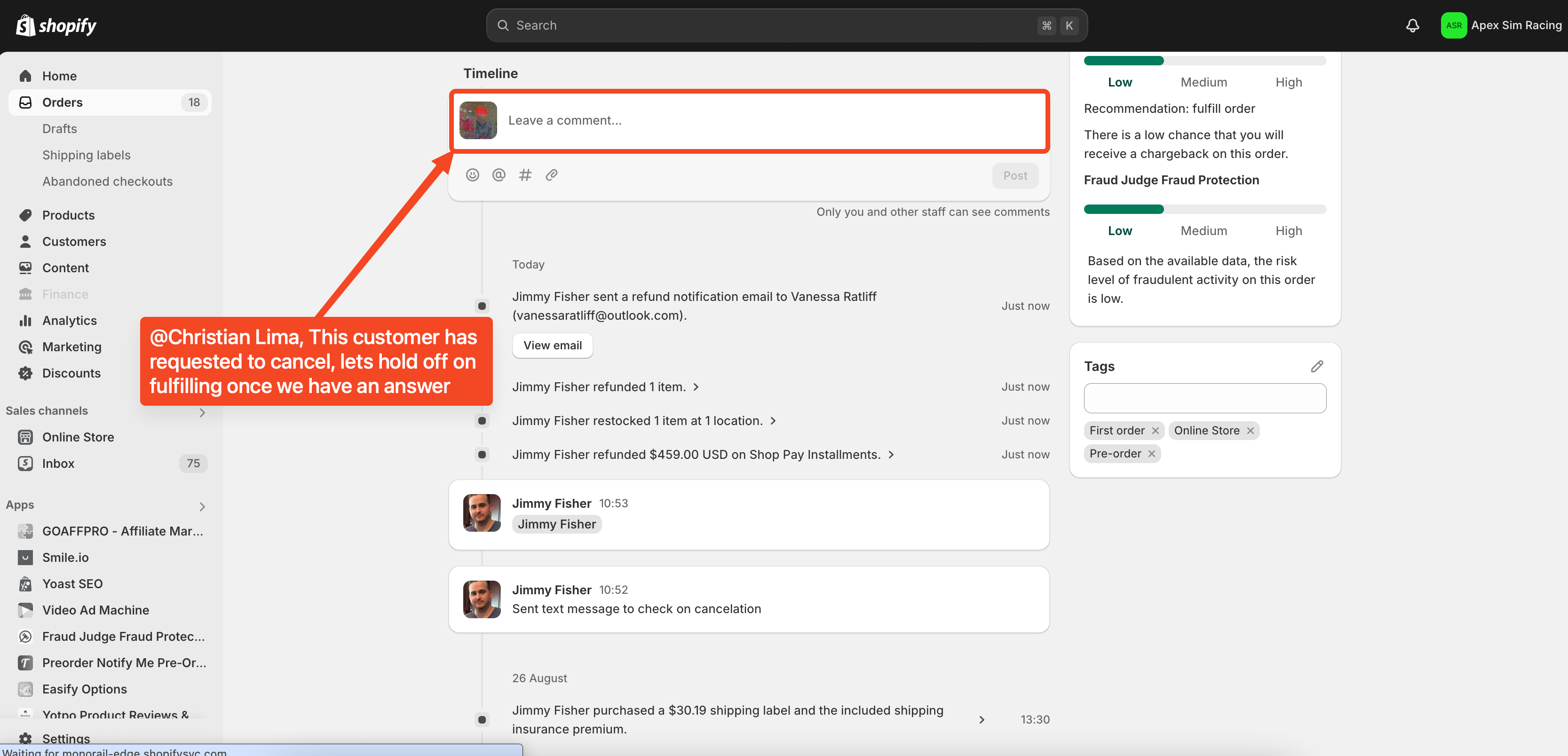Click the pencil icon to edit Tags
1568x756 pixels.
tap(1316, 366)
